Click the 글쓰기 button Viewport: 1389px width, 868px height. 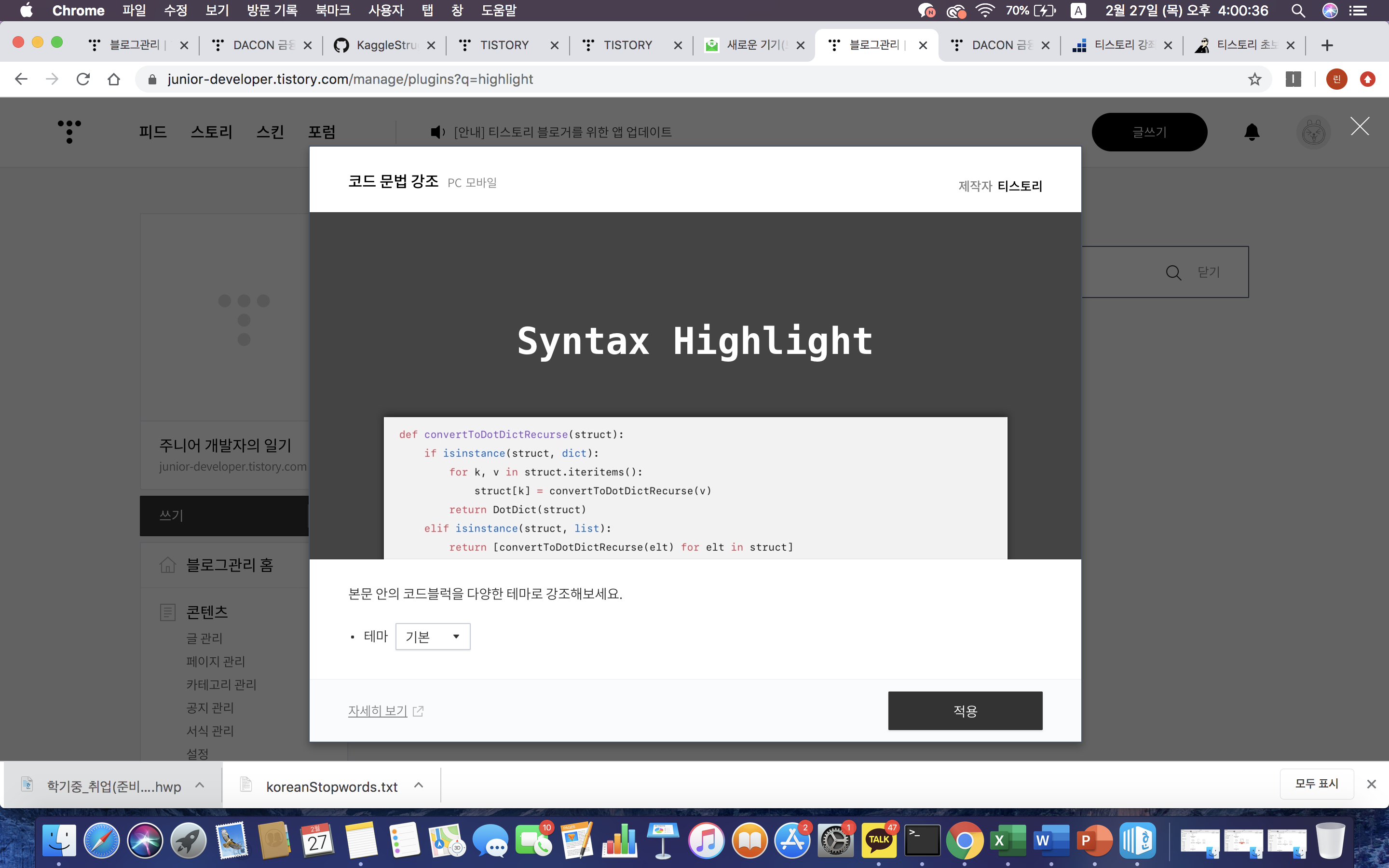pos(1149,132)
